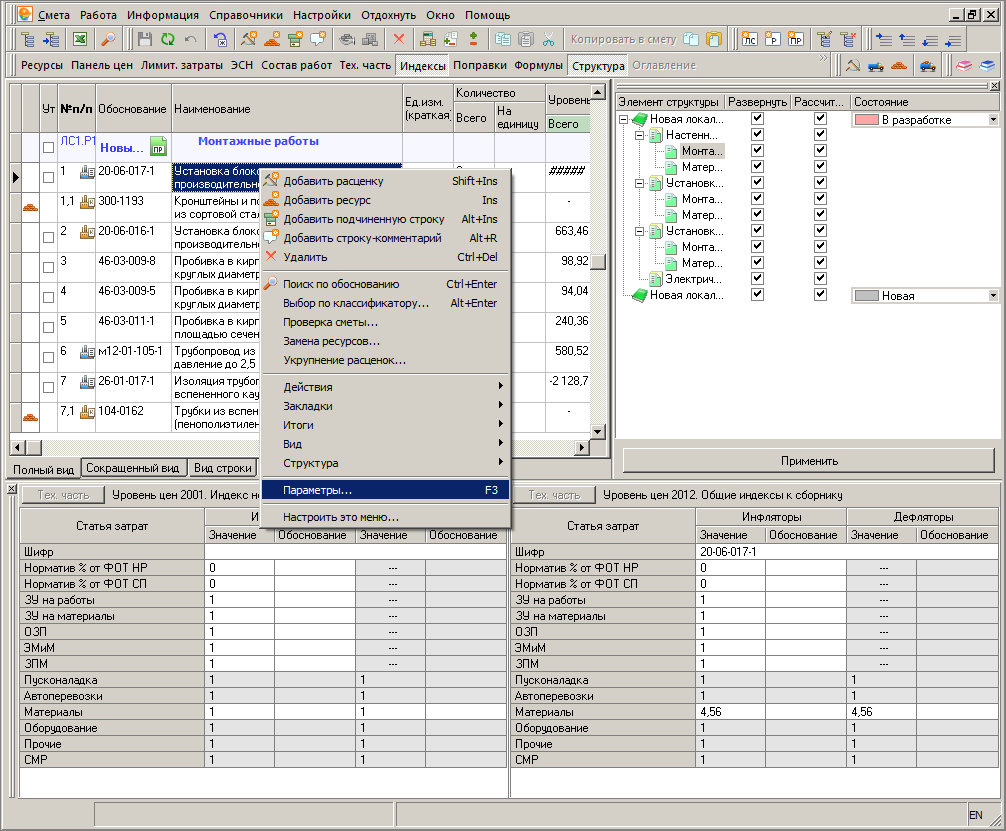This screenshot has width=1006, height=831.
Task: Open the 'Новая' state dropdown
Action: pos(993,295)
